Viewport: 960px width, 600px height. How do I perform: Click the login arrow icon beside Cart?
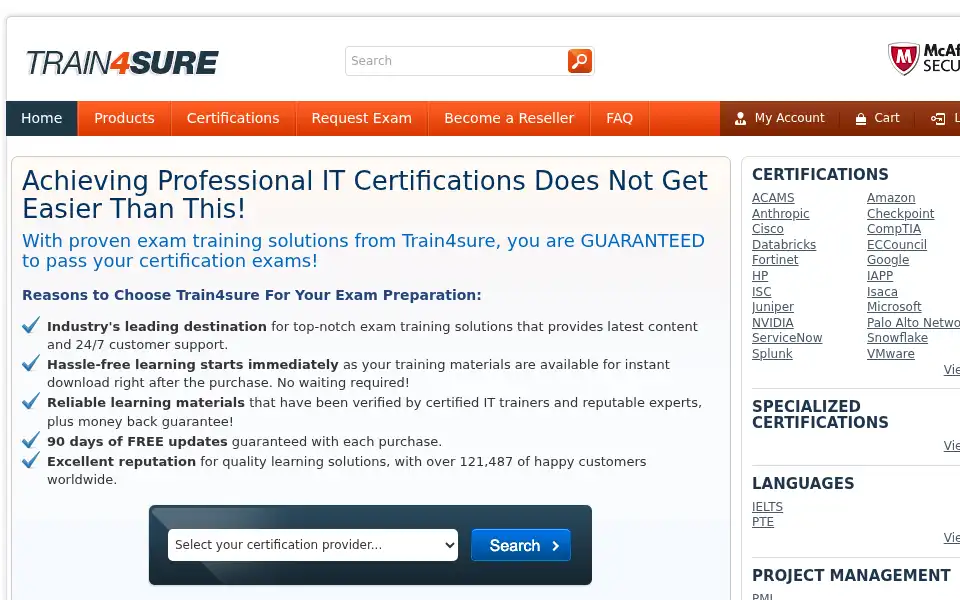(937, 119)
